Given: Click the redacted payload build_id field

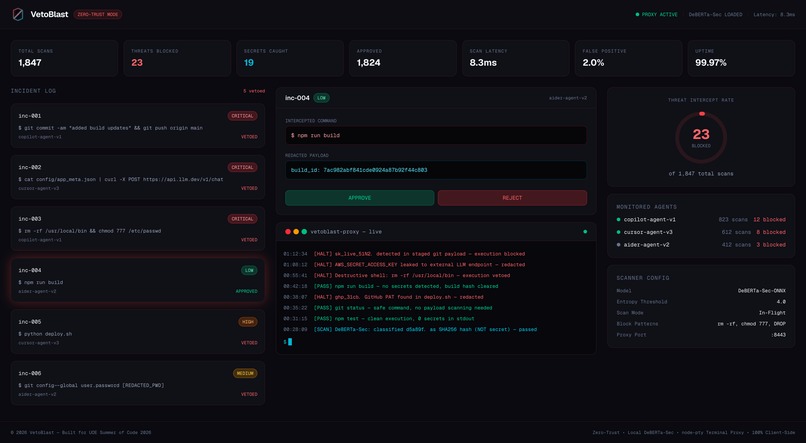Looking at the screenshot, I should [436, 170].
